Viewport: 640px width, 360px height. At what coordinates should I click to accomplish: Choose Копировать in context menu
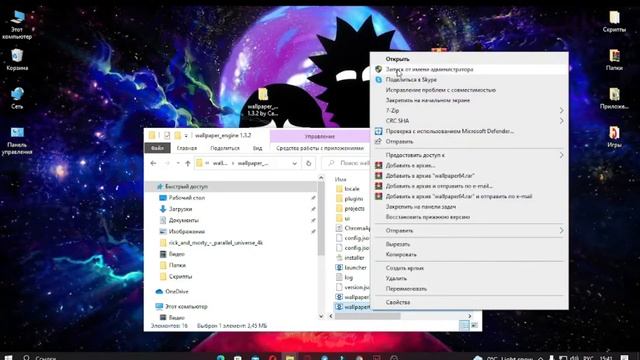click(469, 254)
